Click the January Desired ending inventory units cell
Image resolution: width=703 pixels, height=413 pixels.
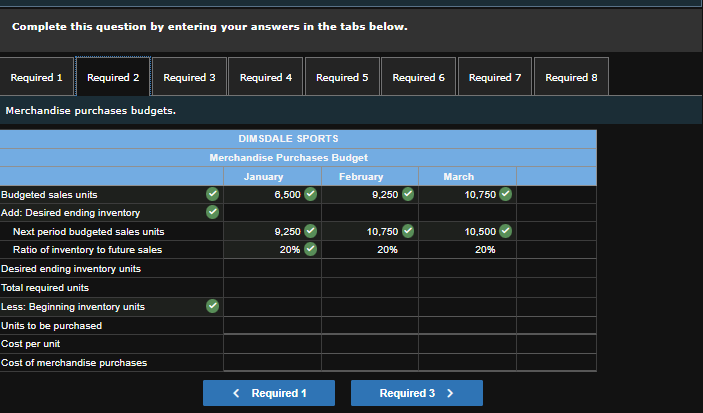272,268
